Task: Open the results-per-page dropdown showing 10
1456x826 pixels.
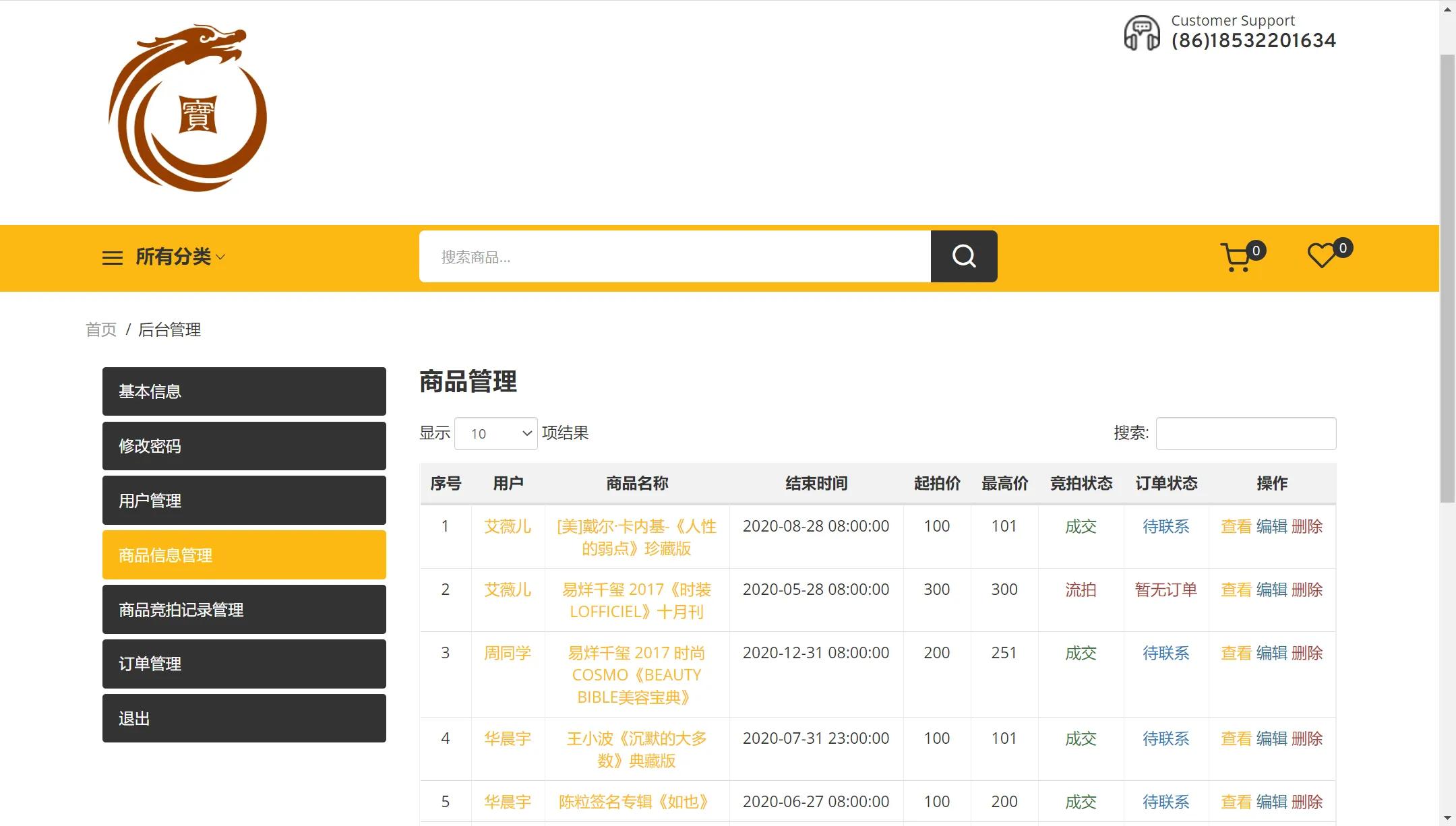Action: [x=495, y=433]
